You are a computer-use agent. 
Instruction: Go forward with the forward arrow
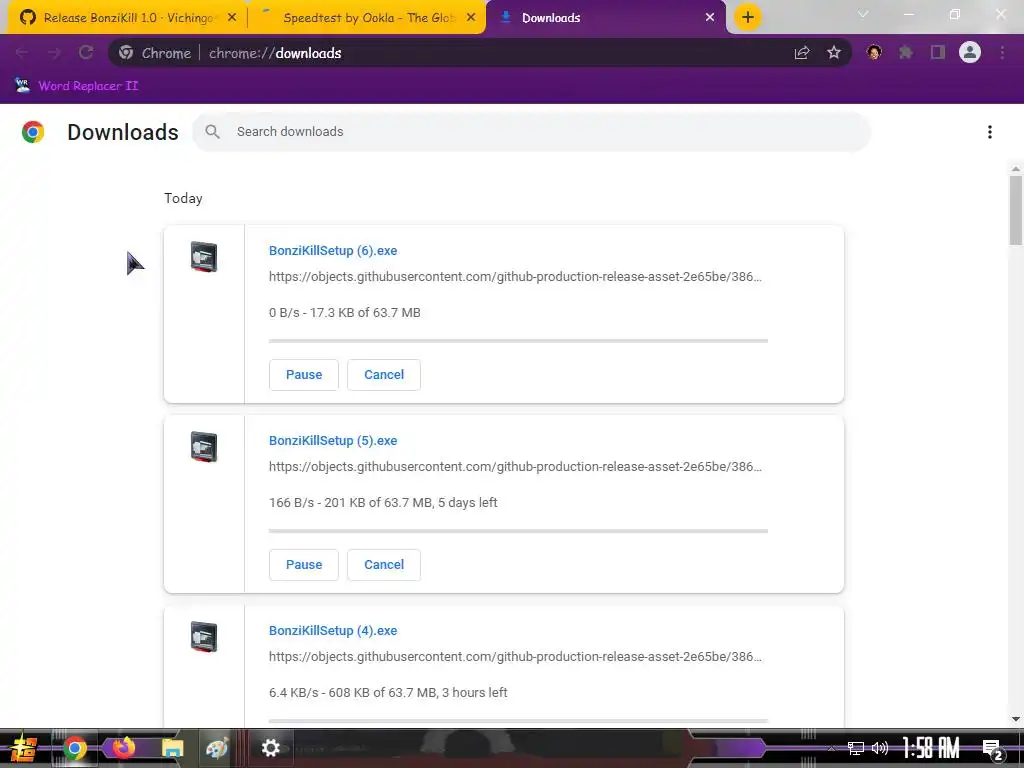(x=54, y=53)
